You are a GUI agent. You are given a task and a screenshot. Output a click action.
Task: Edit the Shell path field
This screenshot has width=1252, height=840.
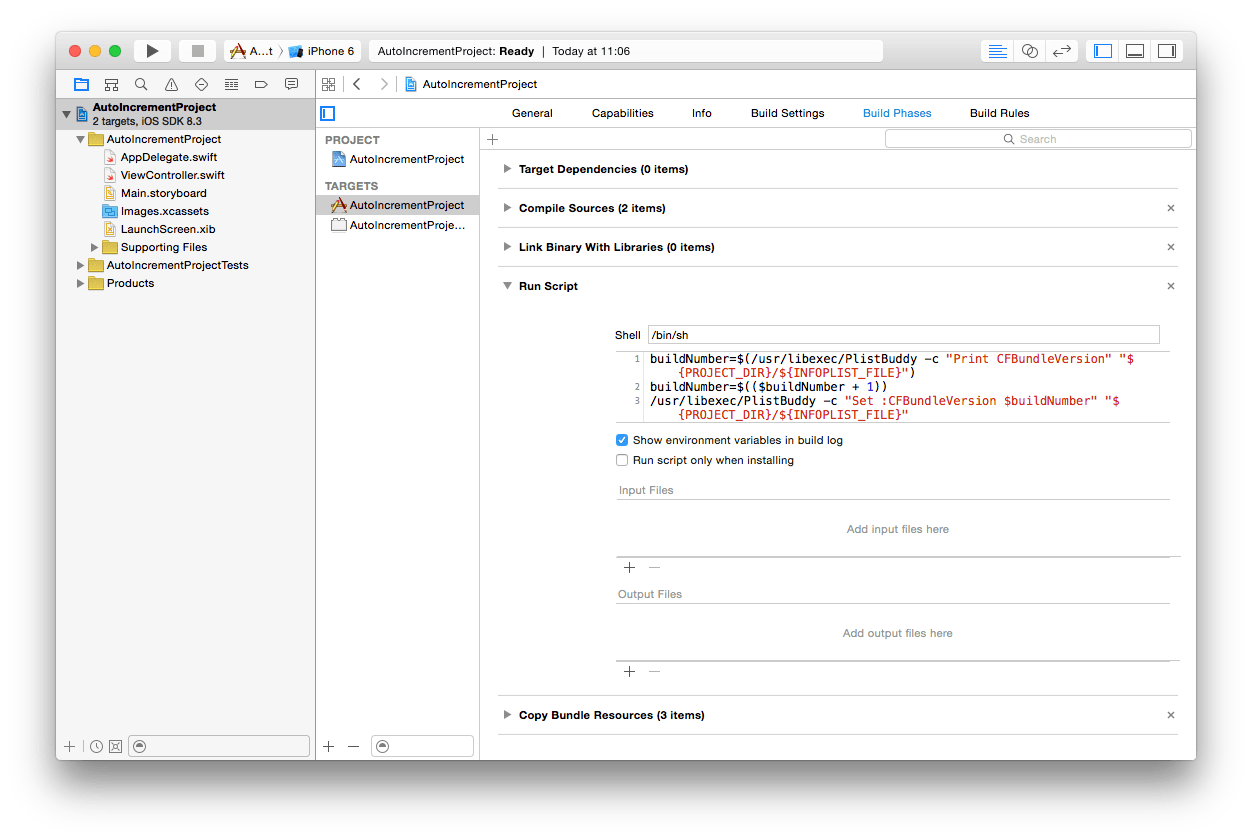point(903,335)
